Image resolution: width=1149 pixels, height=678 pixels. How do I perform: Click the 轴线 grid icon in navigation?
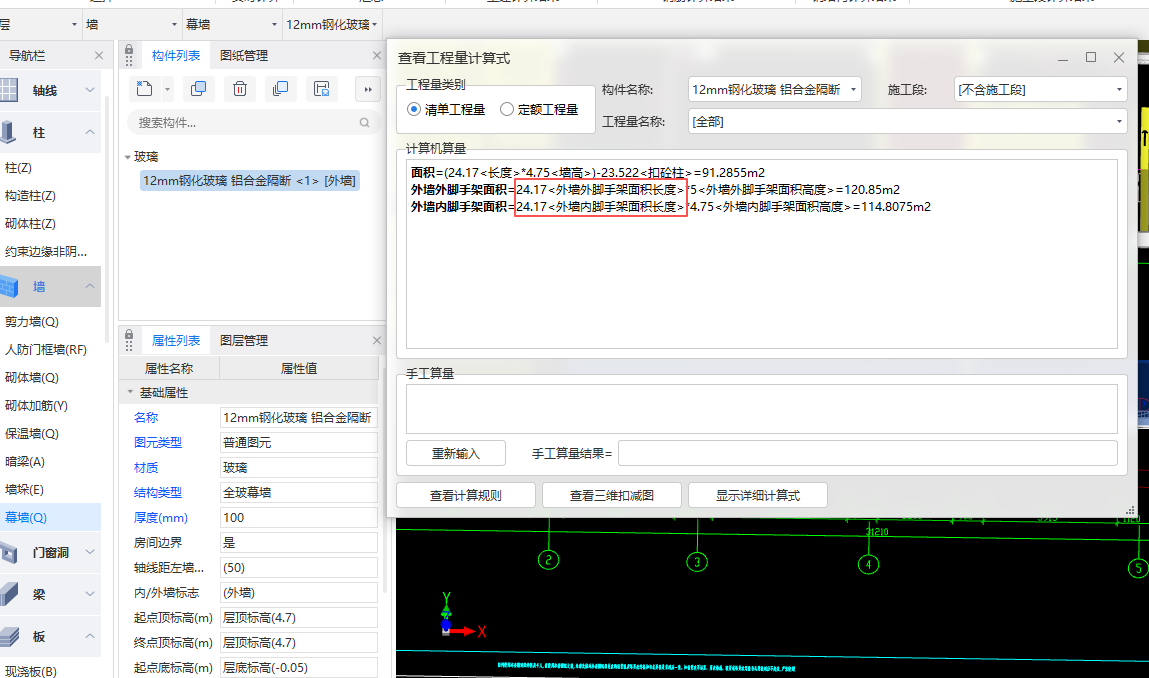(x=9, y=90)
